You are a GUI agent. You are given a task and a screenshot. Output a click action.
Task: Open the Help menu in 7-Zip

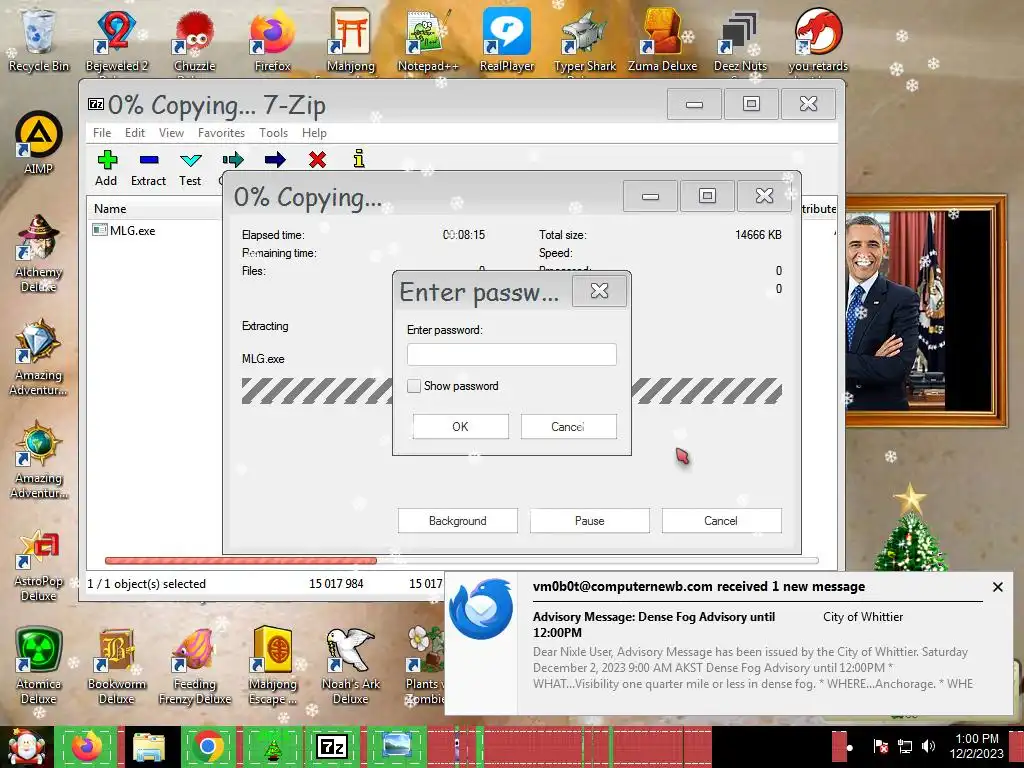pos(314,133)
